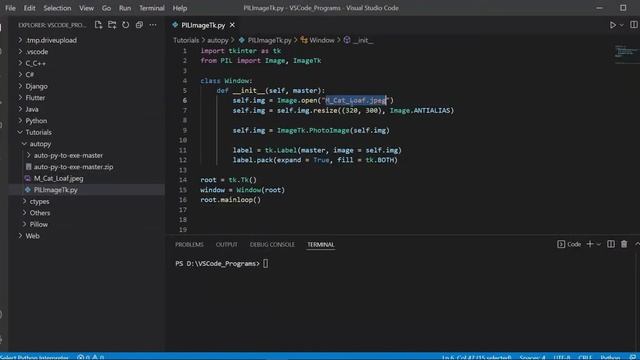
Task: Collapse all folders in Explorer
Action: [139, 25]
